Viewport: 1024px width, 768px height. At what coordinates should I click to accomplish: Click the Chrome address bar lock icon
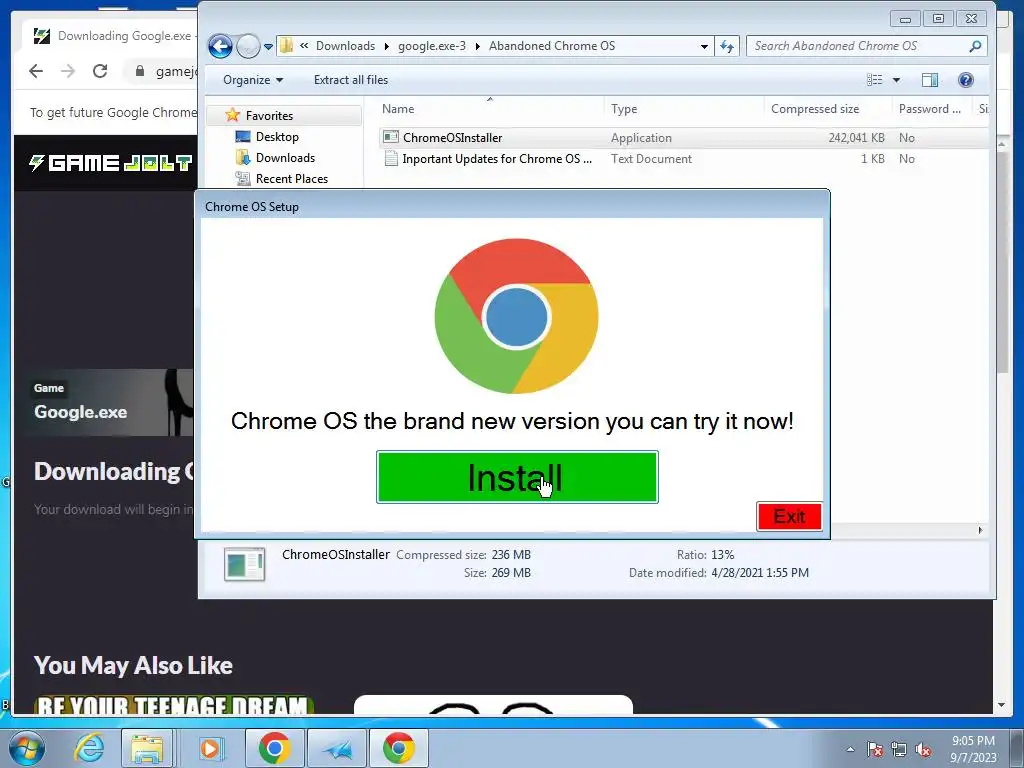click(139, 71)
